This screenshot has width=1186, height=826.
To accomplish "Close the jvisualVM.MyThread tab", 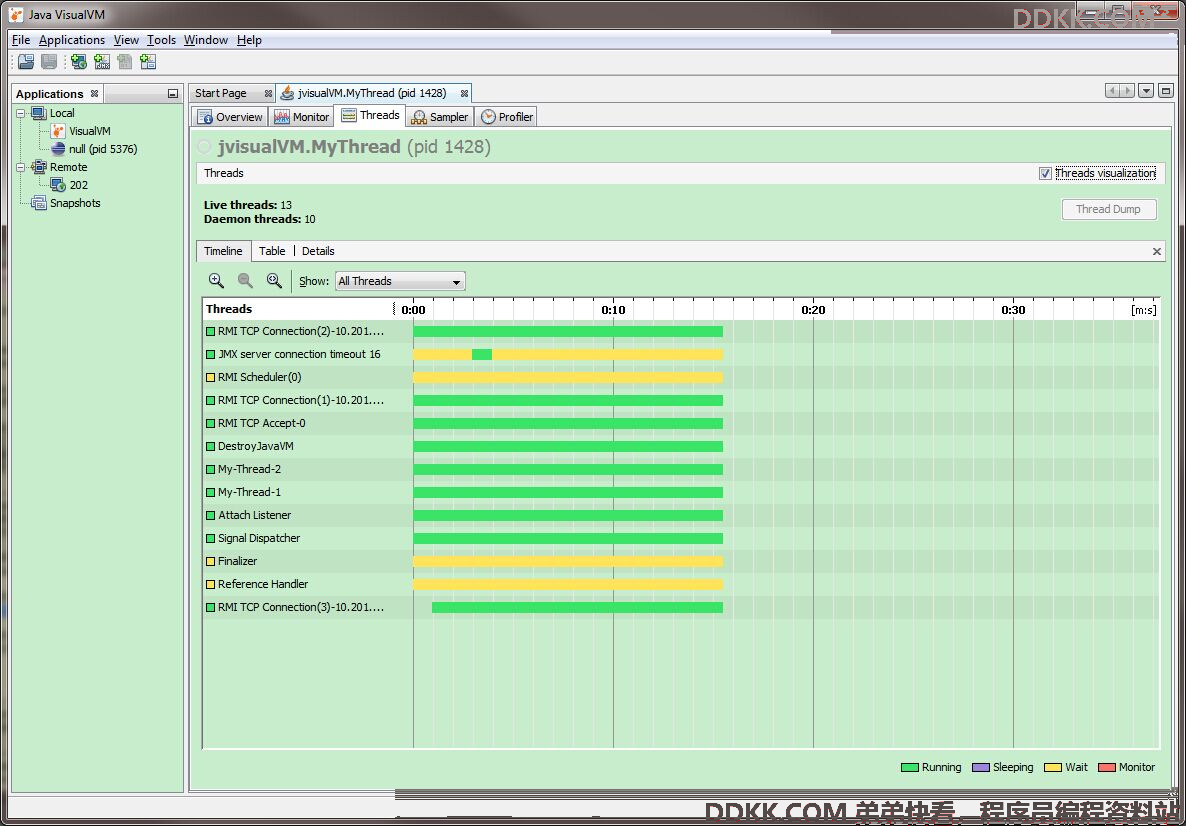I will (x=464, y=94).
